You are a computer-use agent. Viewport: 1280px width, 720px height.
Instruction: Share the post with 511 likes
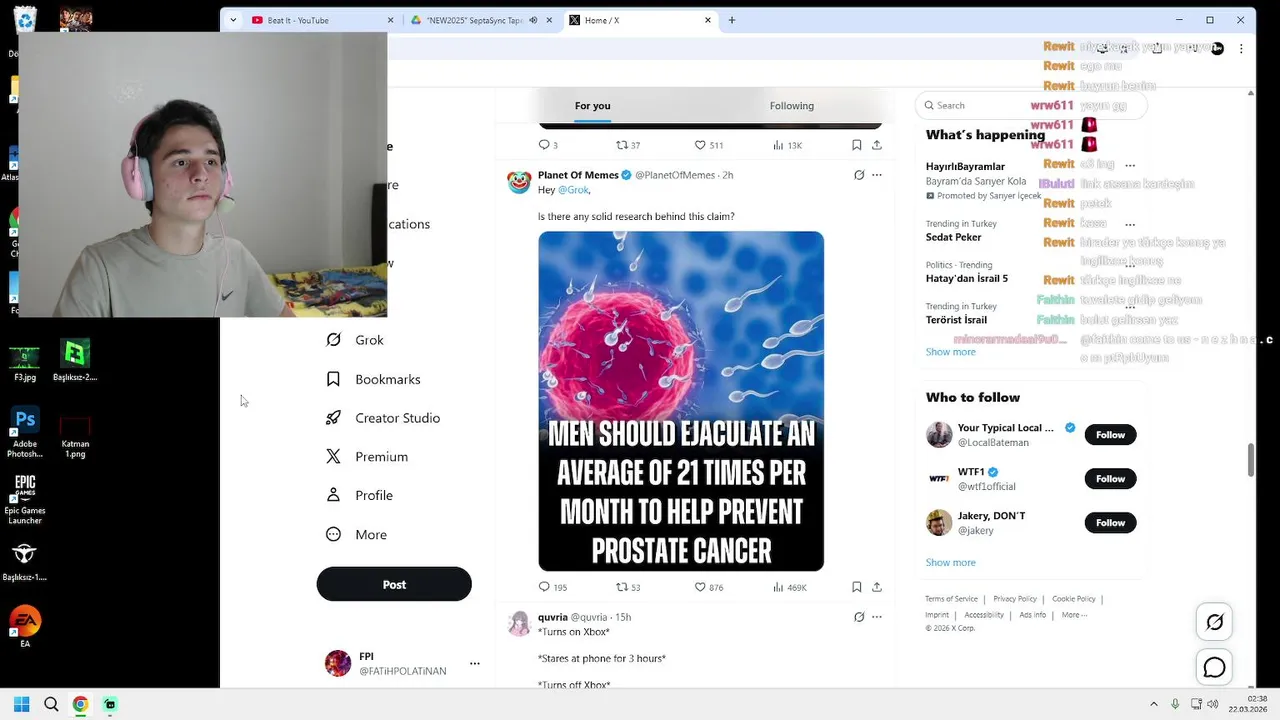coord(877,145)
